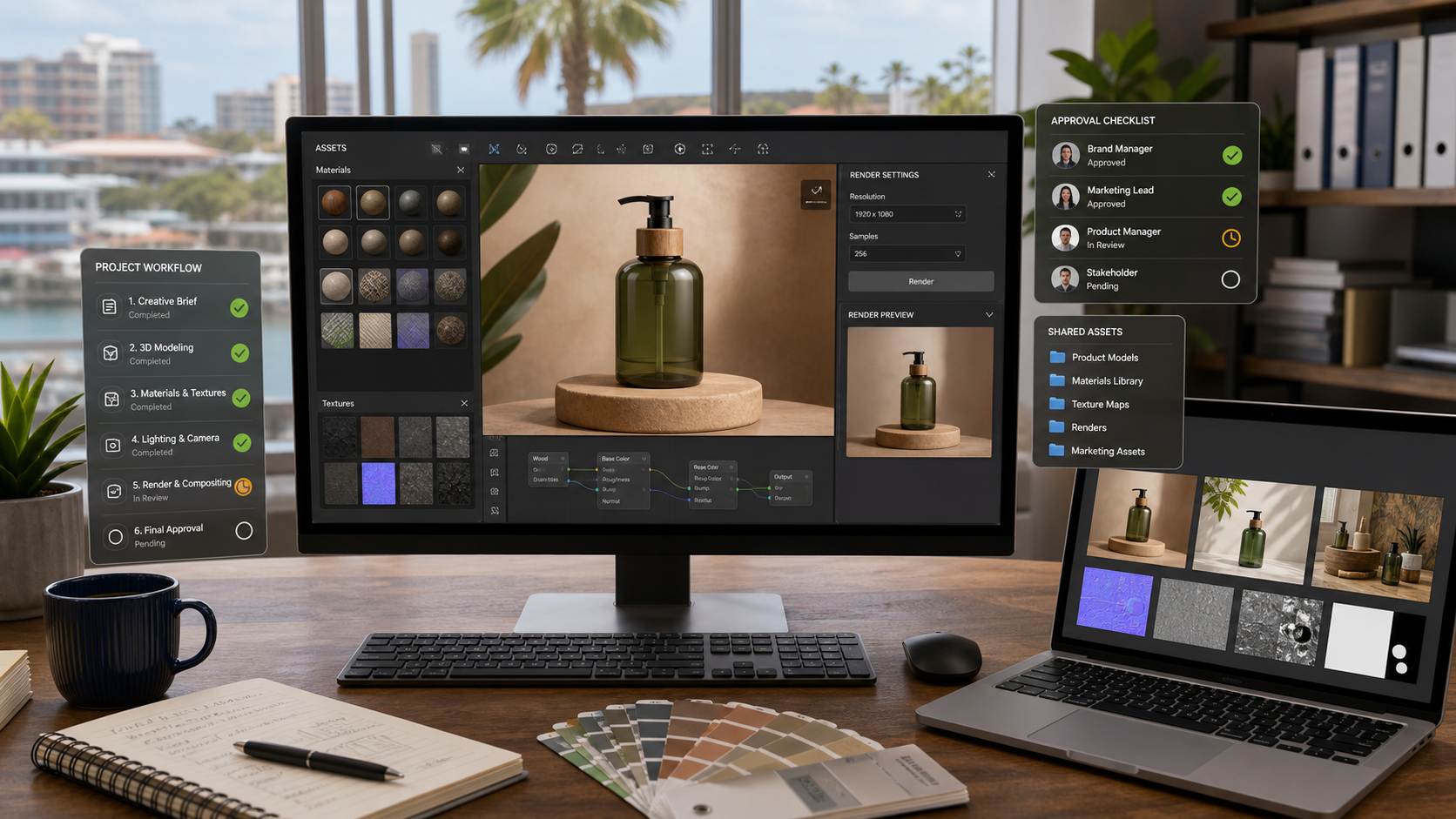This screenshot has width=1456, height=819.
Task: Toggle the Lighting & Camera completed checkmark
Action: pos(242,443)
